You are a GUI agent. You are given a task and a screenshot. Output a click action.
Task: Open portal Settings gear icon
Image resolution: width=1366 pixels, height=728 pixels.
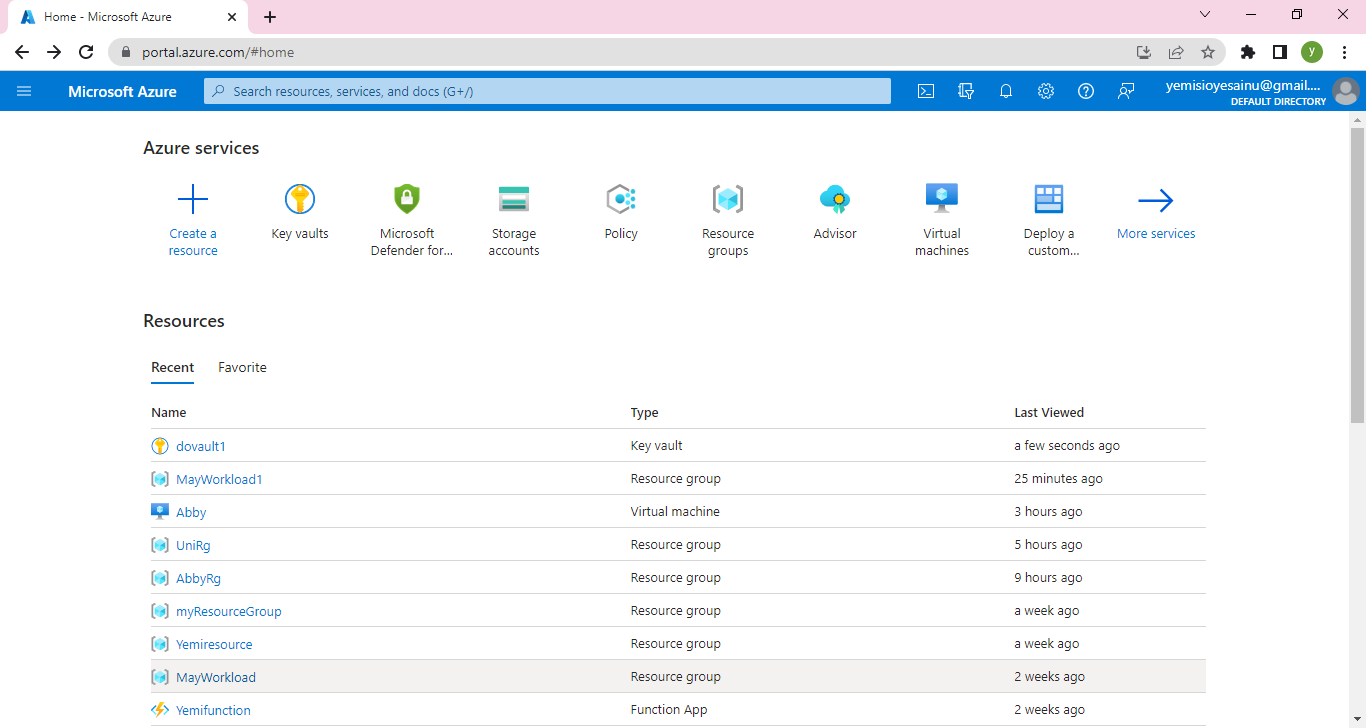click(x=1046, y=91)
